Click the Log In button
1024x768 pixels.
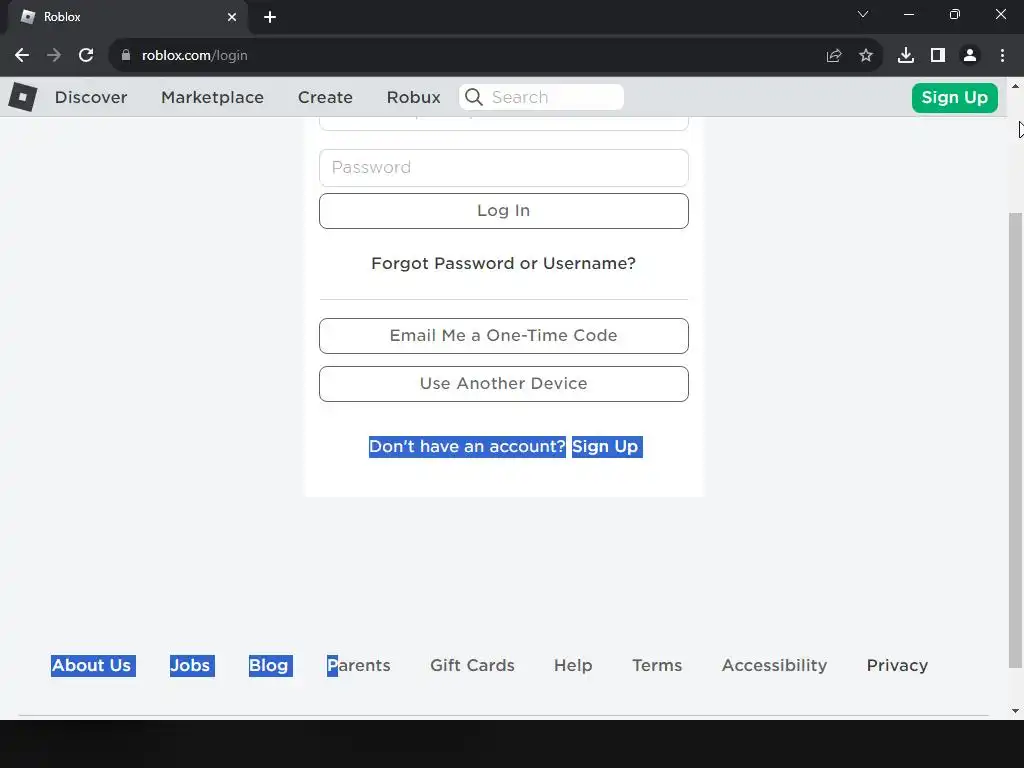point(504,211)
